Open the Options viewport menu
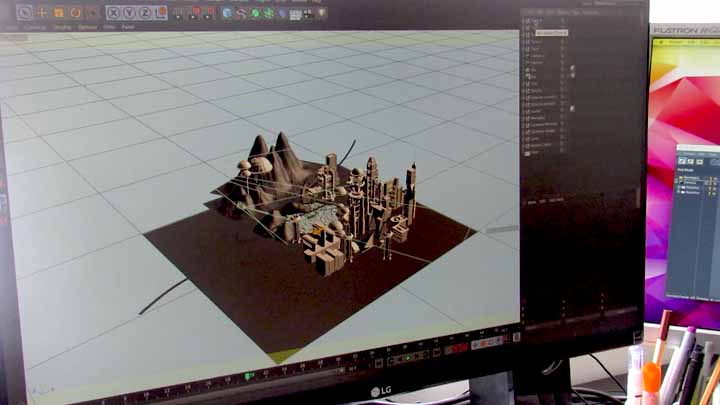Image resolution: width=720 pixels, height=405 pixels. [87, 28]
